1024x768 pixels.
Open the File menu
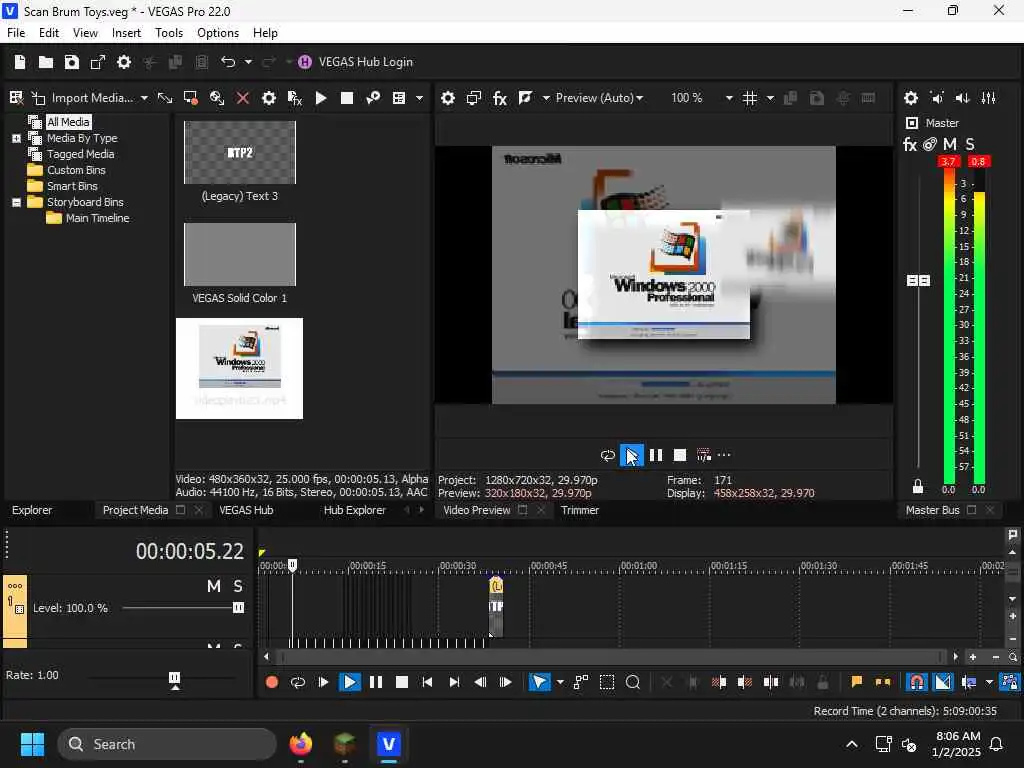pyautogui.click(x=16, y=33)
